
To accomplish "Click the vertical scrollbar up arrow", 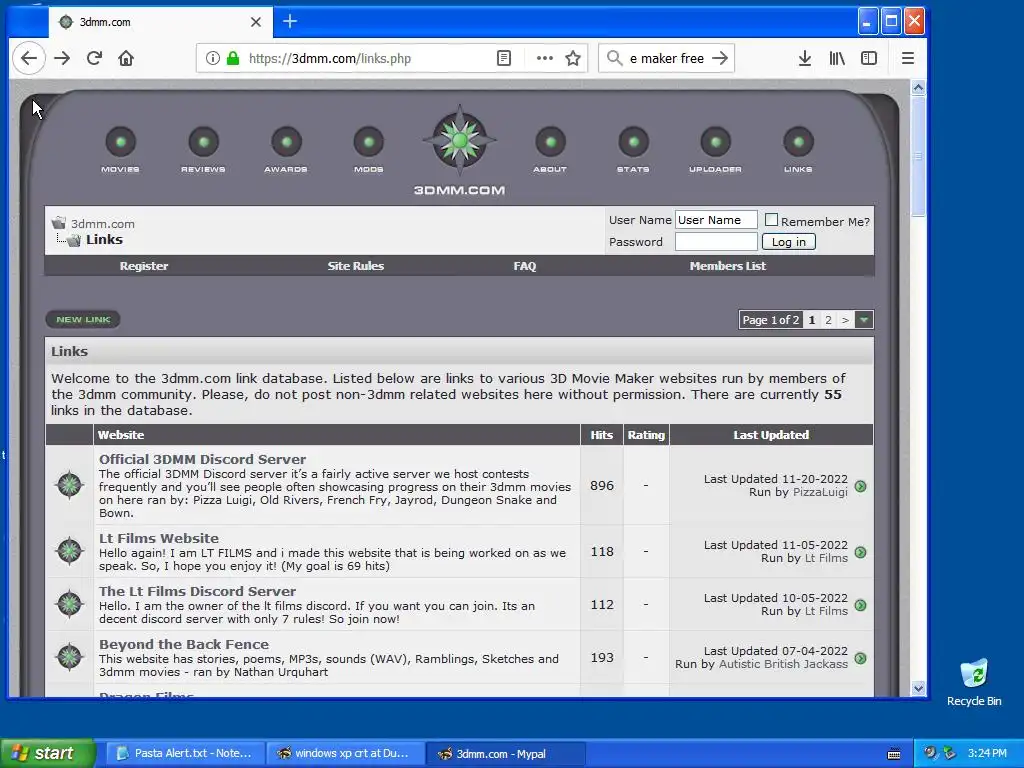I will tap(918, 88).
